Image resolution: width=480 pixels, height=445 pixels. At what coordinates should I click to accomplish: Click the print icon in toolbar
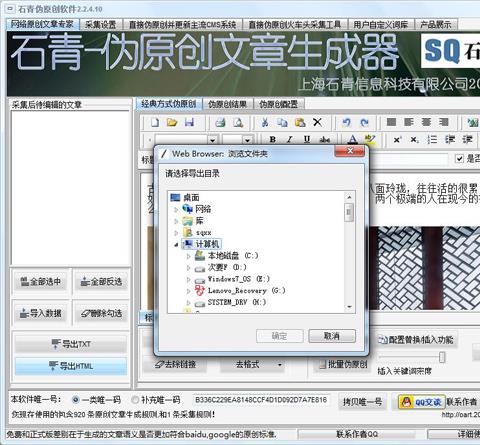point(220,122)
